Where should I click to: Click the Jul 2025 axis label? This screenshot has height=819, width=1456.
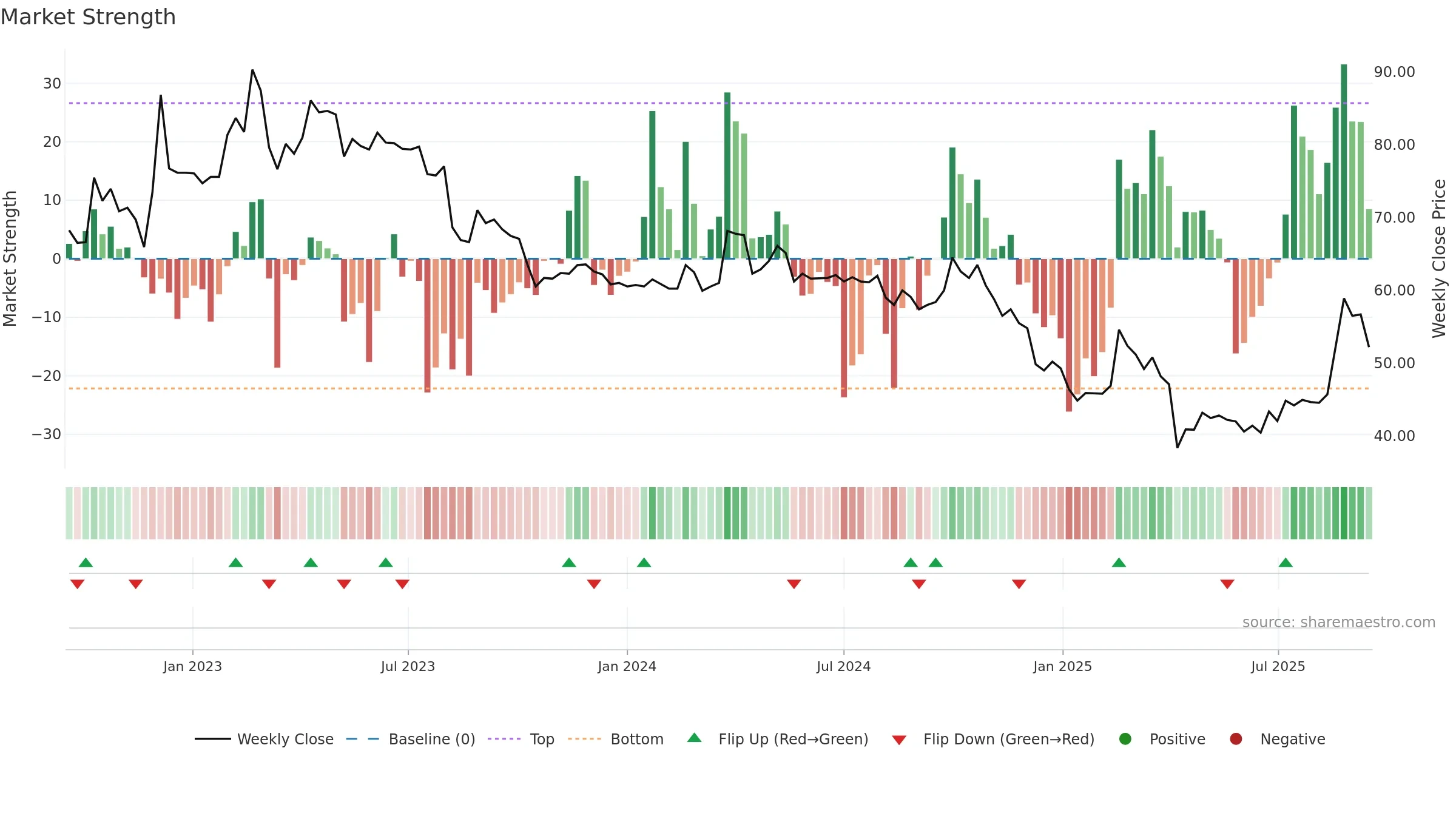(x=1278, y=666)
